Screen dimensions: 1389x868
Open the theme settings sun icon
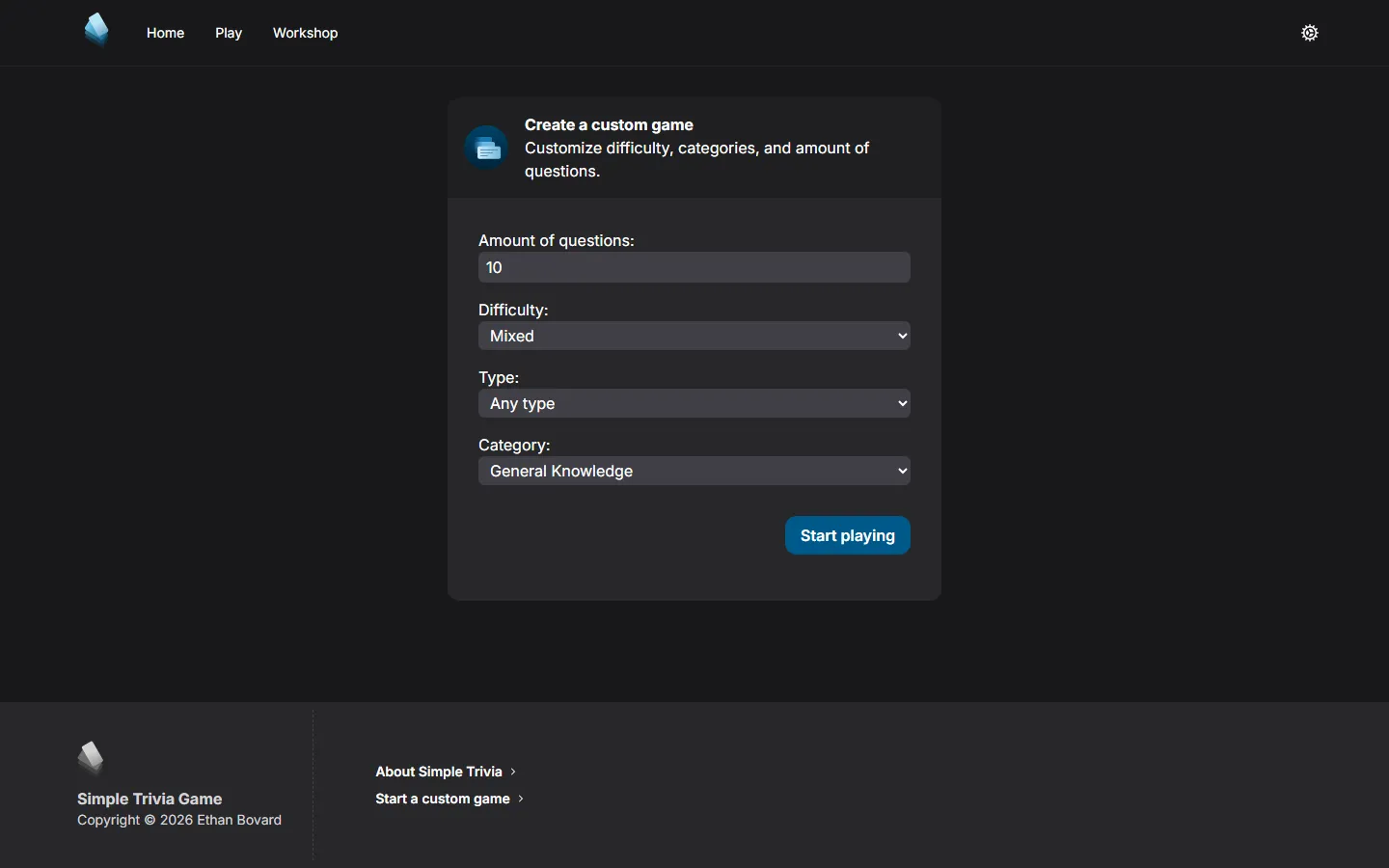(x=1310, y=33)
